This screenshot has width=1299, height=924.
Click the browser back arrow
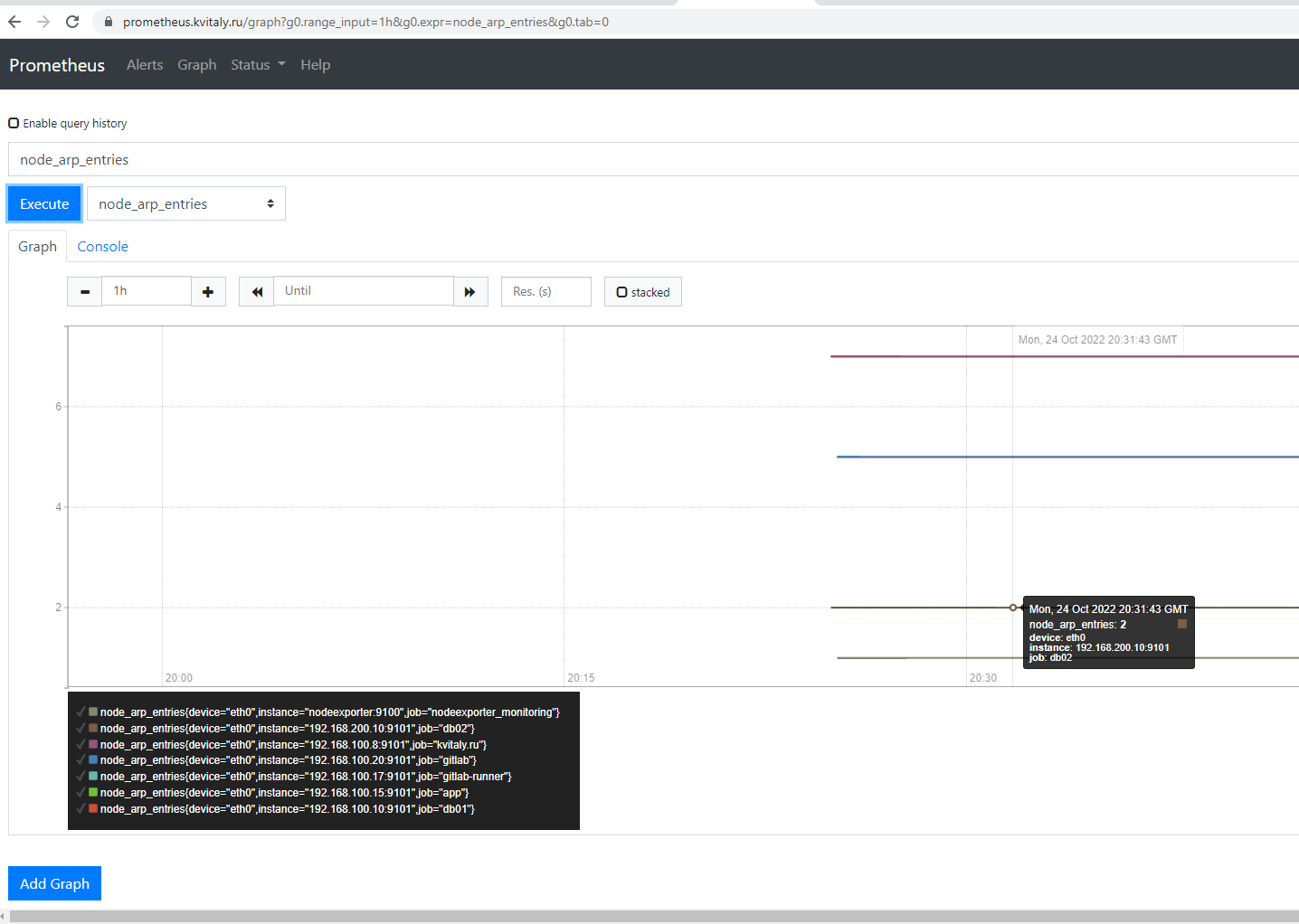(x=14, y=22)
